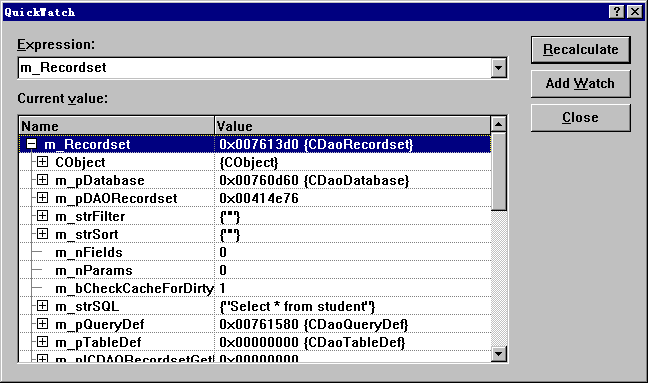Image resolution: width=648 pixels, height=383 pixels.
Task: Open the Expression dropdown list
Action: pos(498,67)
